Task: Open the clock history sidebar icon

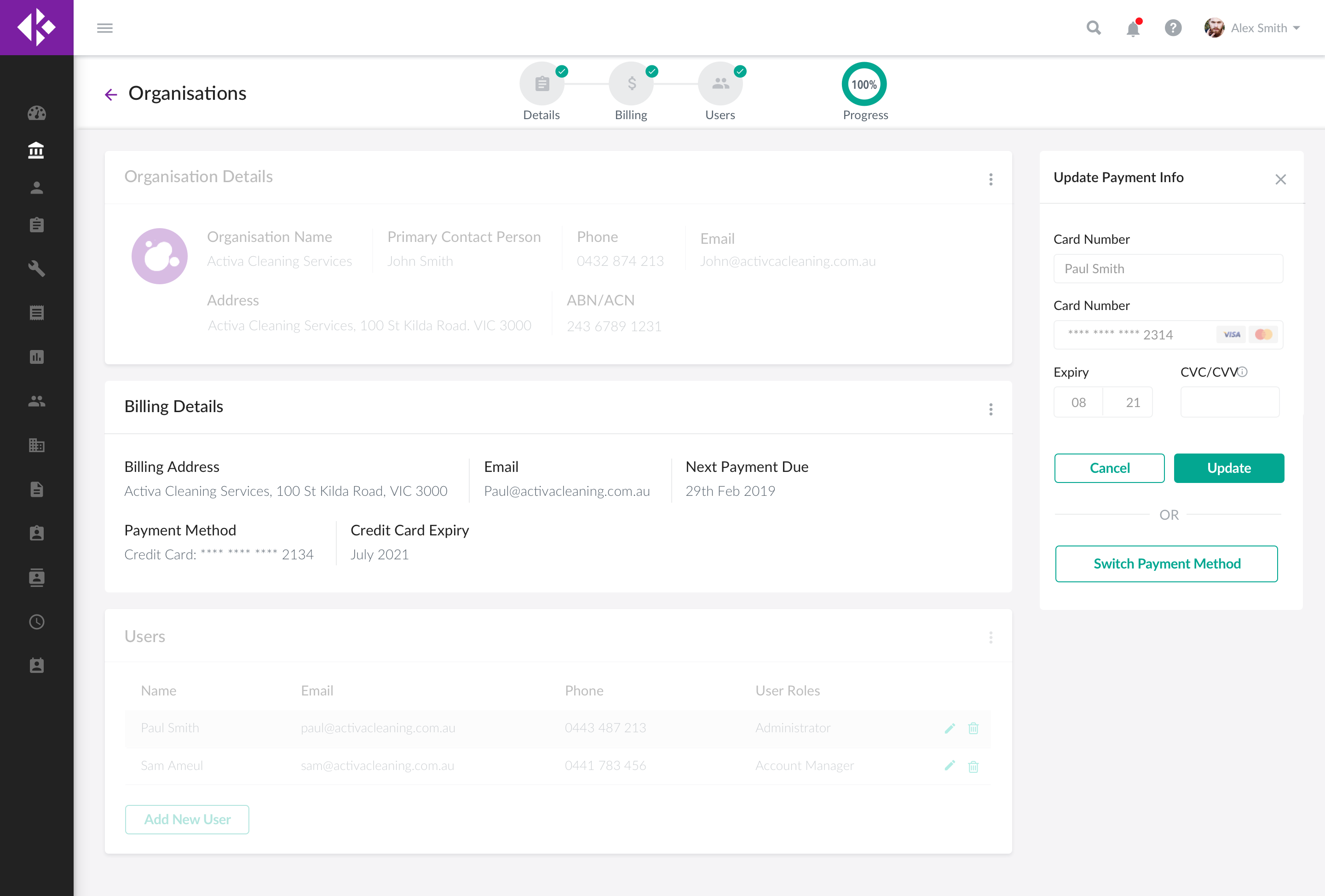Action: 36,621
